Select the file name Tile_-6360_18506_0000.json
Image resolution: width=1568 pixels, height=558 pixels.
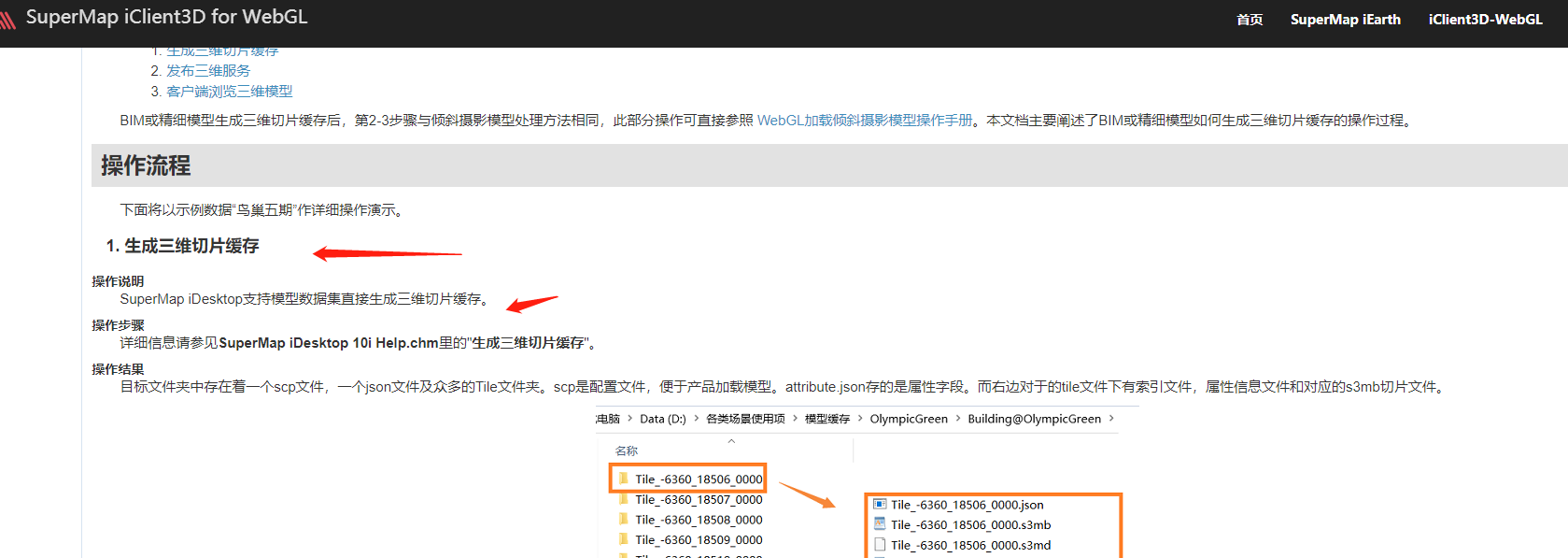tap(968, 505)
